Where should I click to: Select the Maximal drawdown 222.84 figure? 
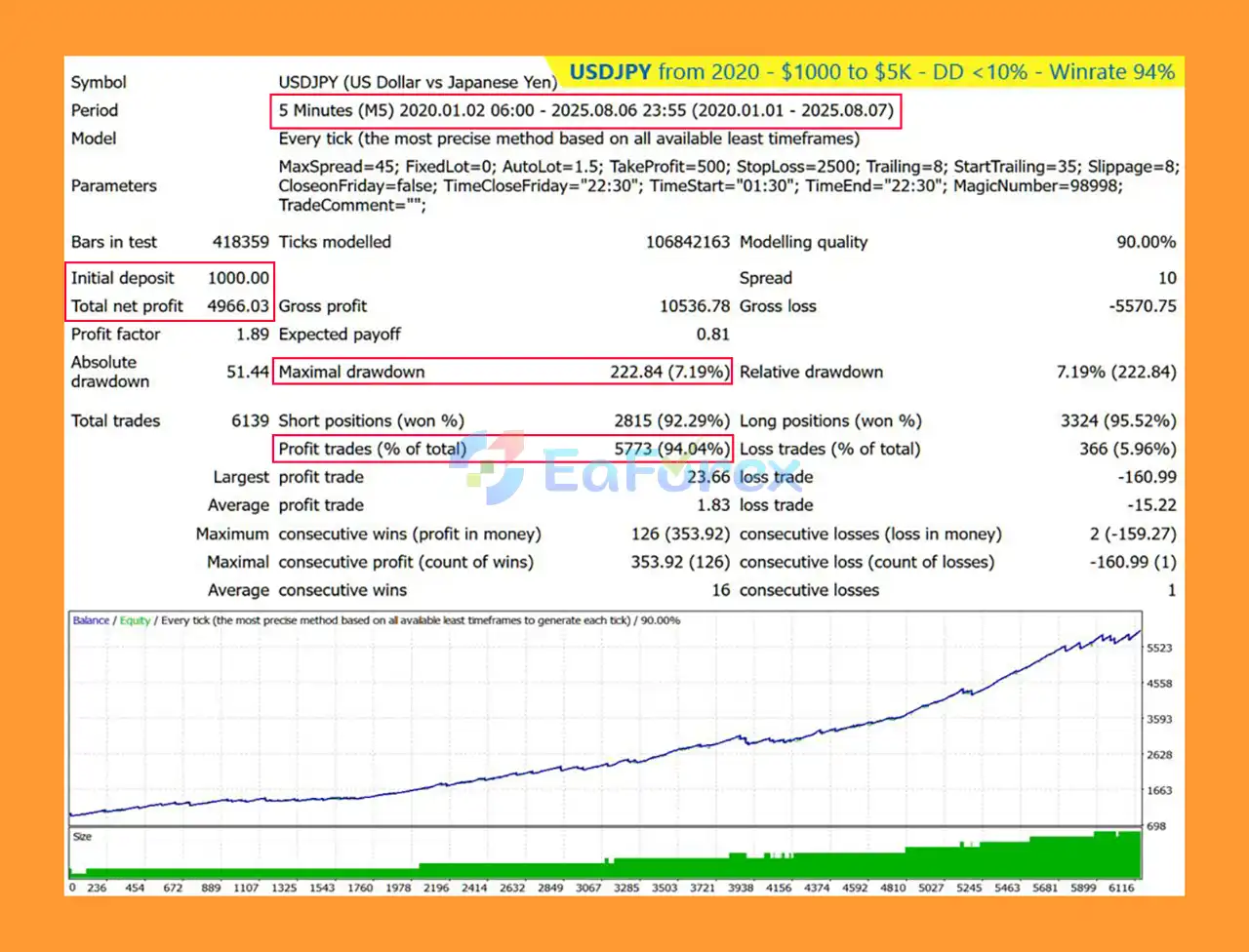667,372
